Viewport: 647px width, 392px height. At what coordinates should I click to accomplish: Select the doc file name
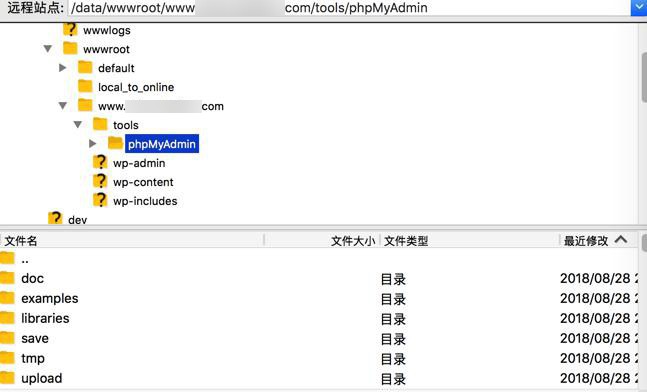click(x=33, y=279)
